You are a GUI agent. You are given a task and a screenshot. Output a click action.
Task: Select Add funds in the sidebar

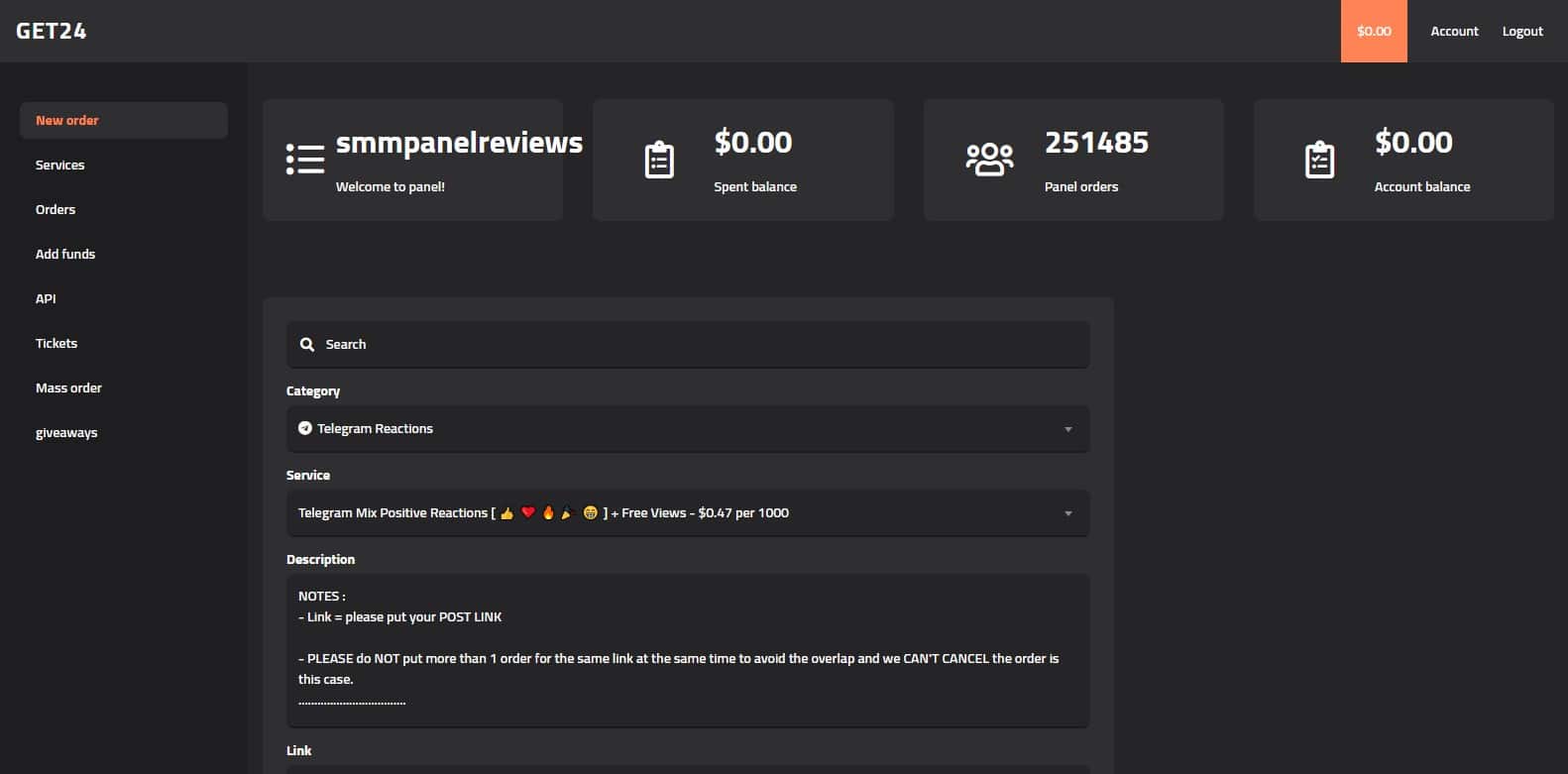[x=65, y=255]
